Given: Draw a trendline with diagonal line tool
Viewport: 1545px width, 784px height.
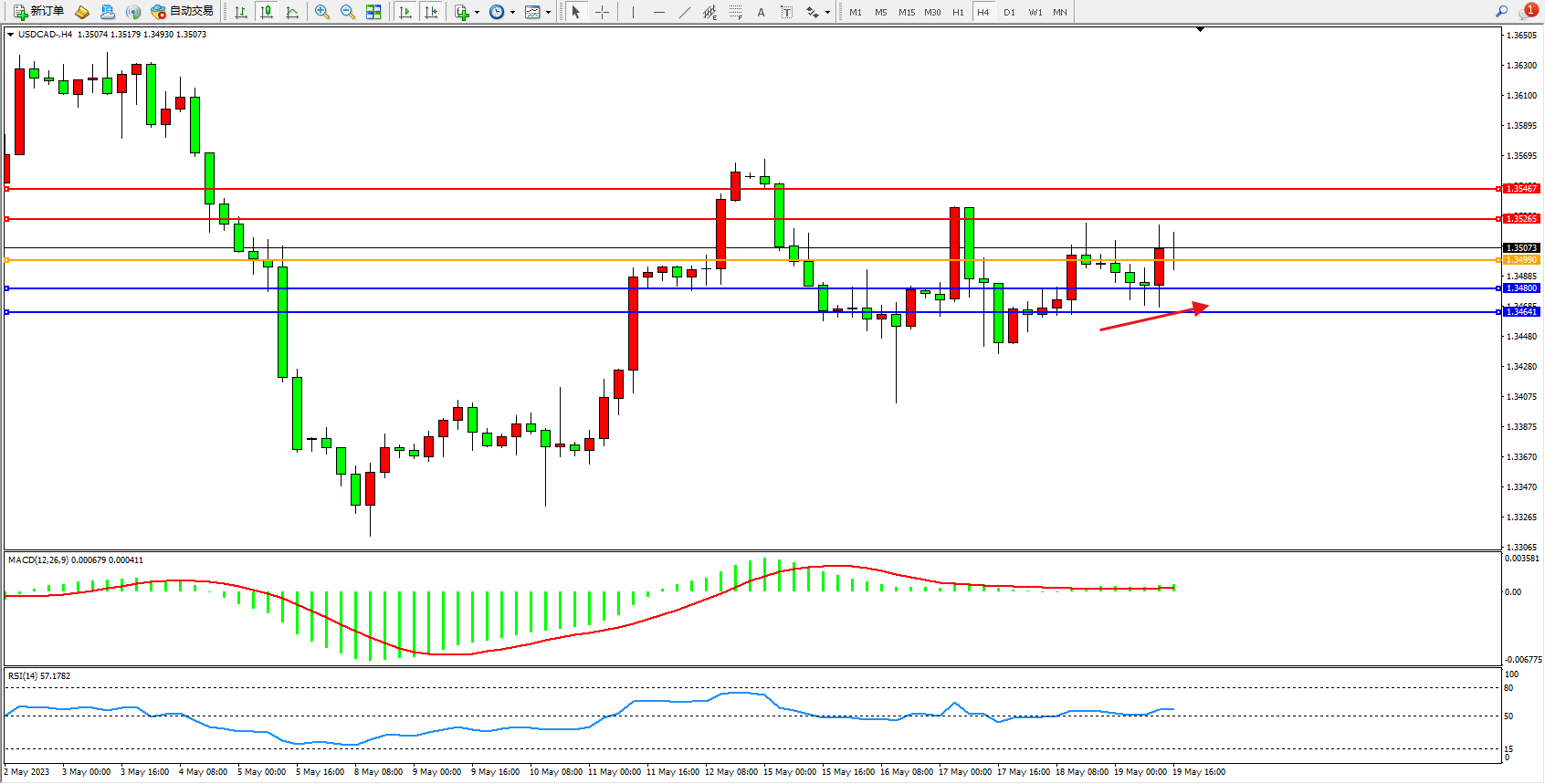Looking at the screenshot, I should click(x=685, y=12).
